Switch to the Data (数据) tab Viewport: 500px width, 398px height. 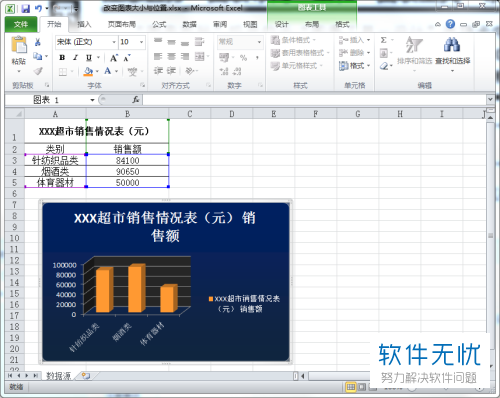(189, 24)
